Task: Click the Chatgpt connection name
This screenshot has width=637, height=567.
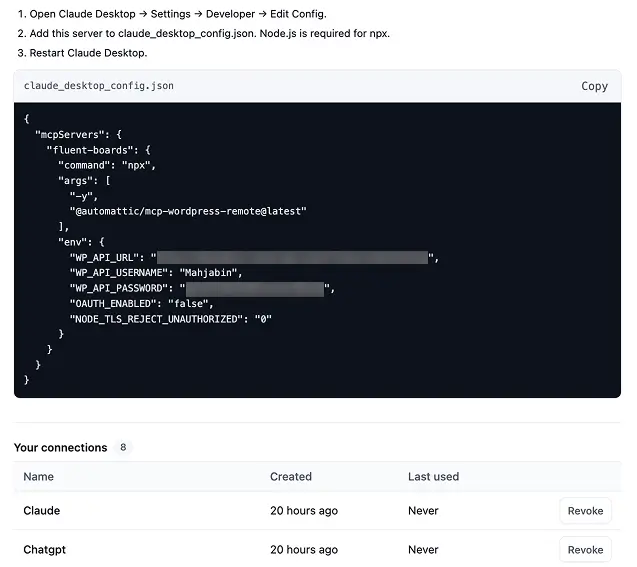Action: click(x=45, y=550)
